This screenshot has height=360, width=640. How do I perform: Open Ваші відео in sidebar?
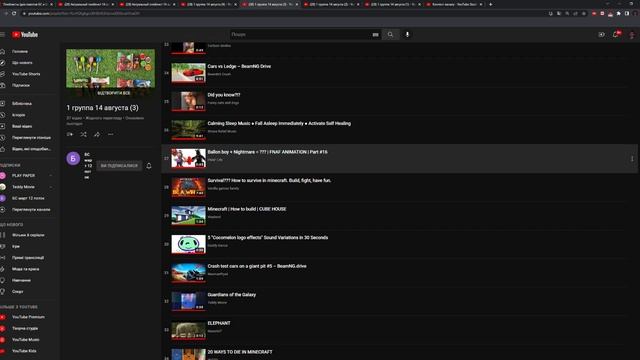(x=22, y=127)
